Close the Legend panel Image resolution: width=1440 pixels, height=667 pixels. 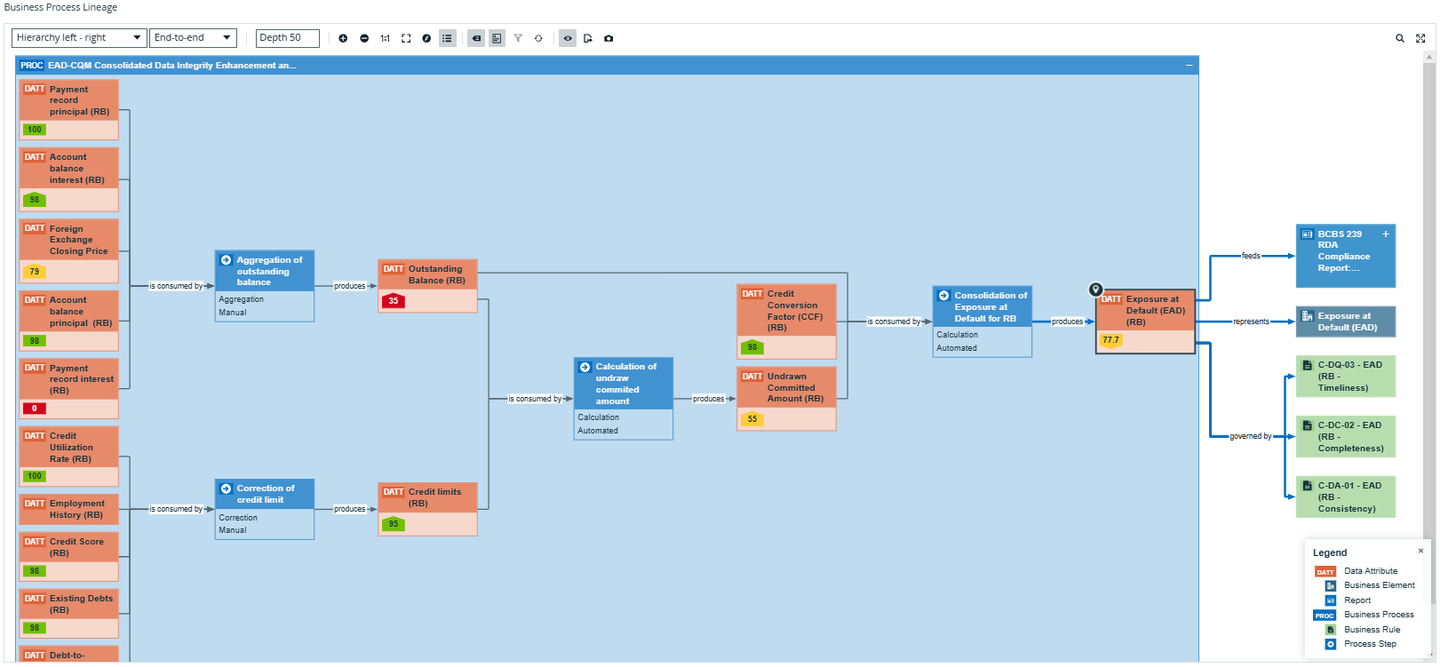tap(1421, 551)
